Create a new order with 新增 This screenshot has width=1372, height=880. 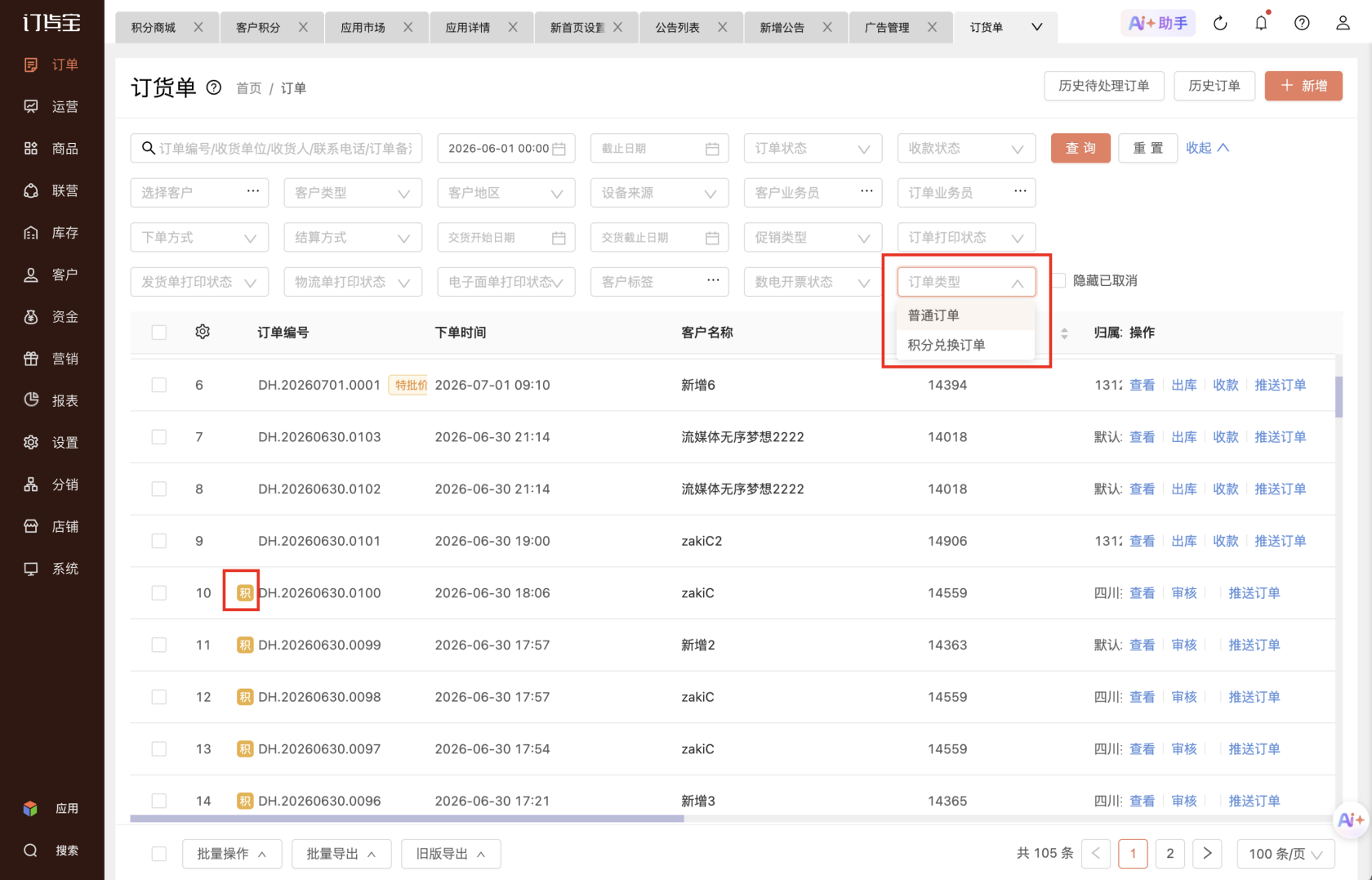pos(1303,86)
